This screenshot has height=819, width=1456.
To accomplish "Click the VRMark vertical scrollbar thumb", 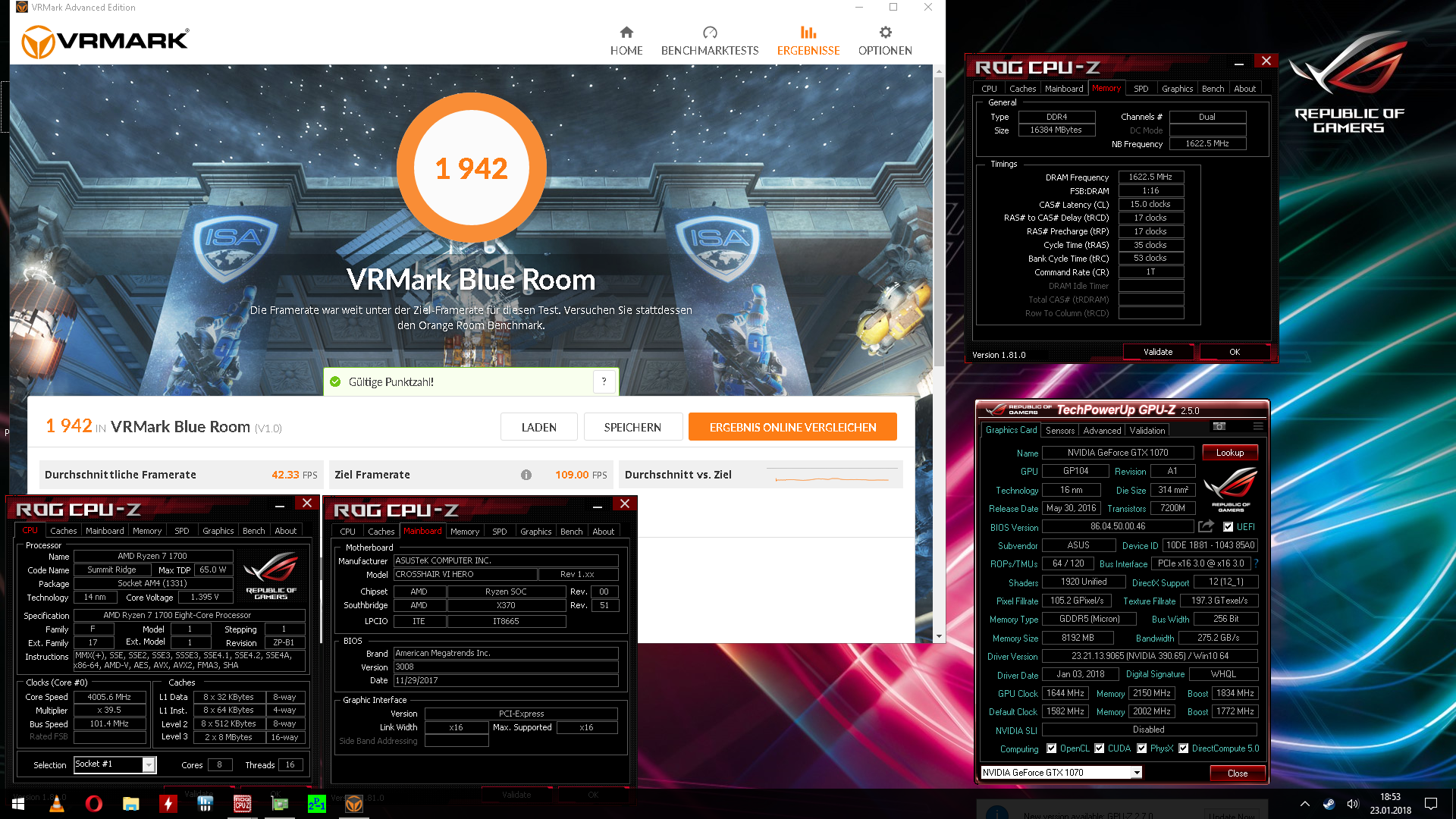I will (939, 220).
